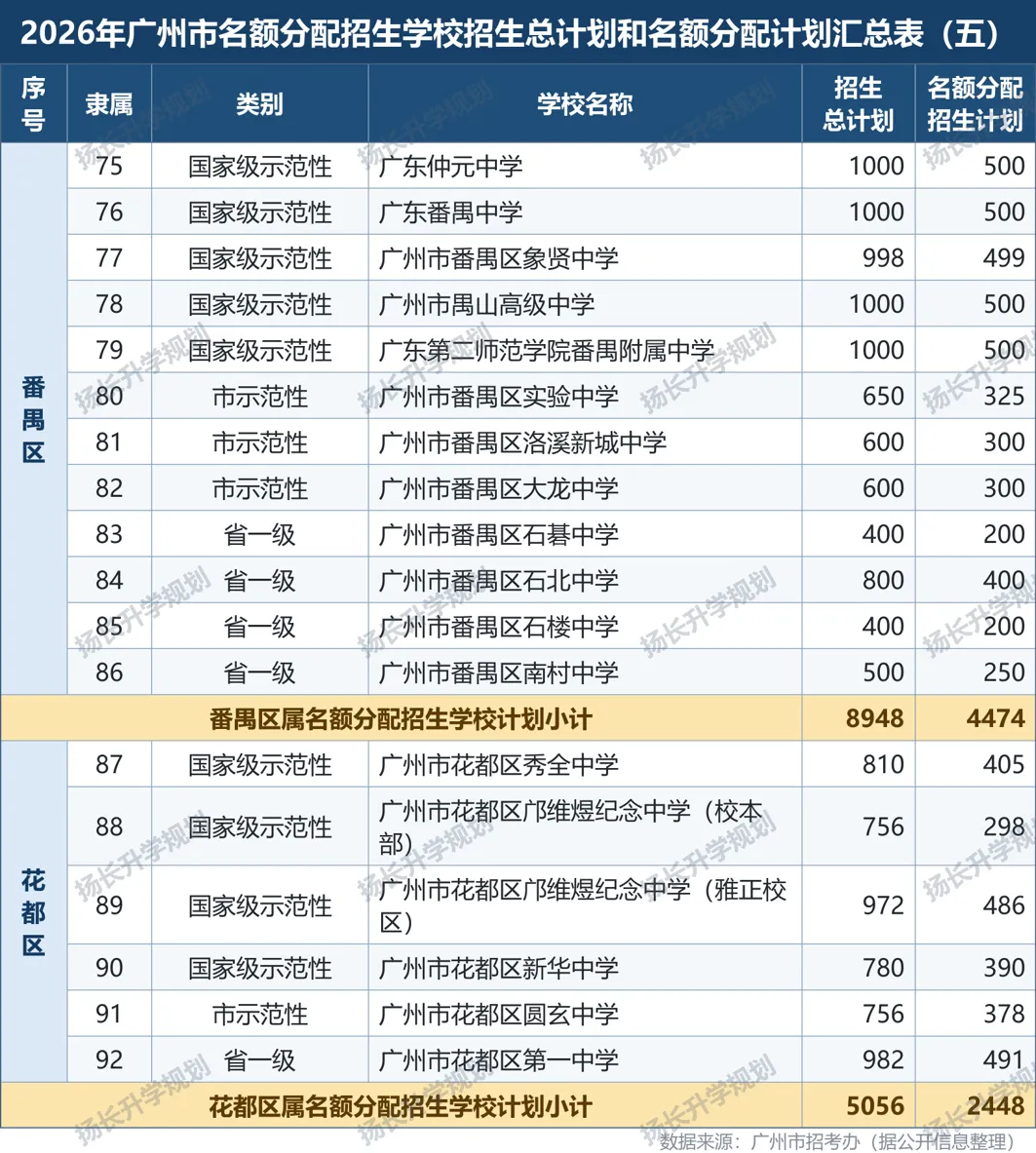
Task: Click subtotal value 5056
Action: coord(874,1106)
